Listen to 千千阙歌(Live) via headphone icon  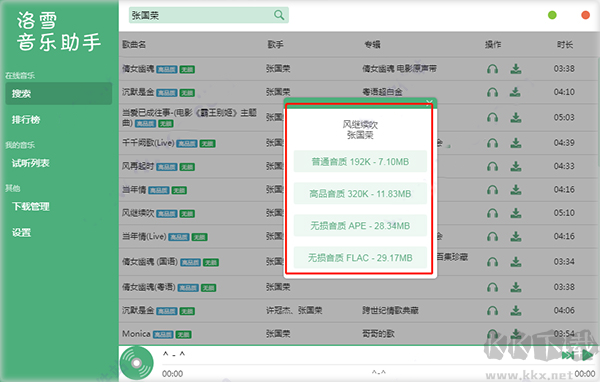click(492, 143)
